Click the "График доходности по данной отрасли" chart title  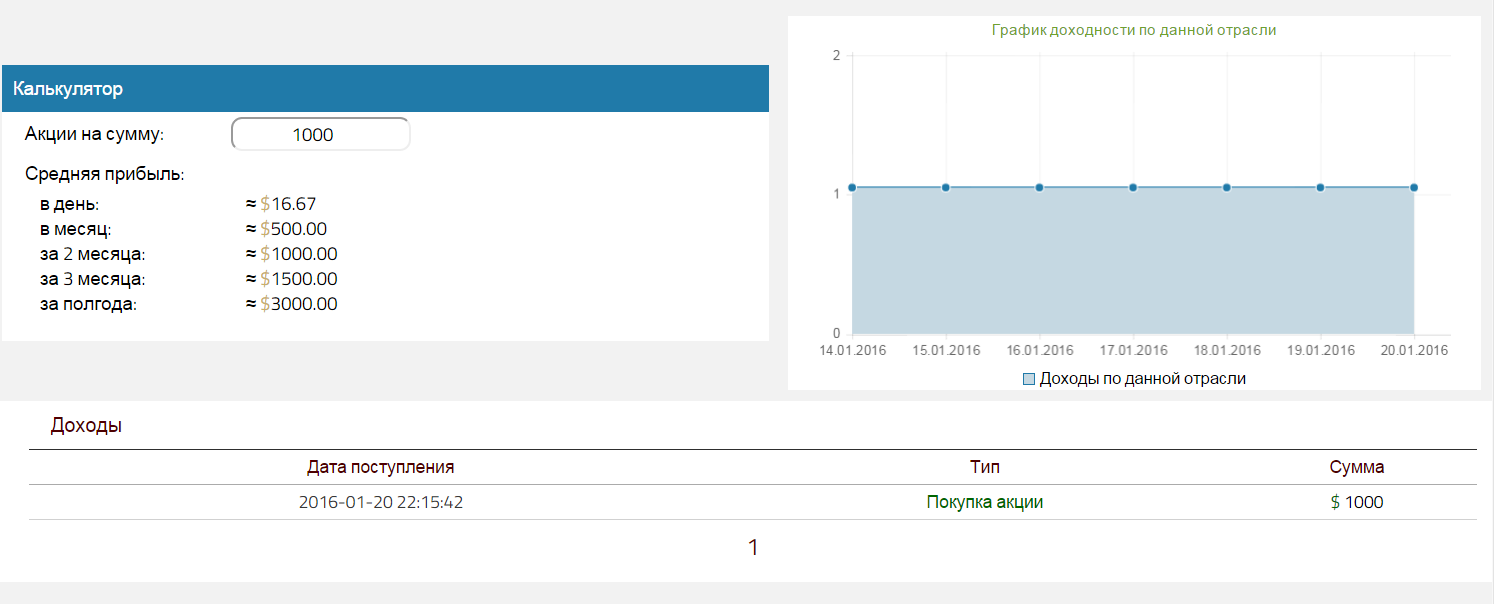click(x=1133, y=30)
